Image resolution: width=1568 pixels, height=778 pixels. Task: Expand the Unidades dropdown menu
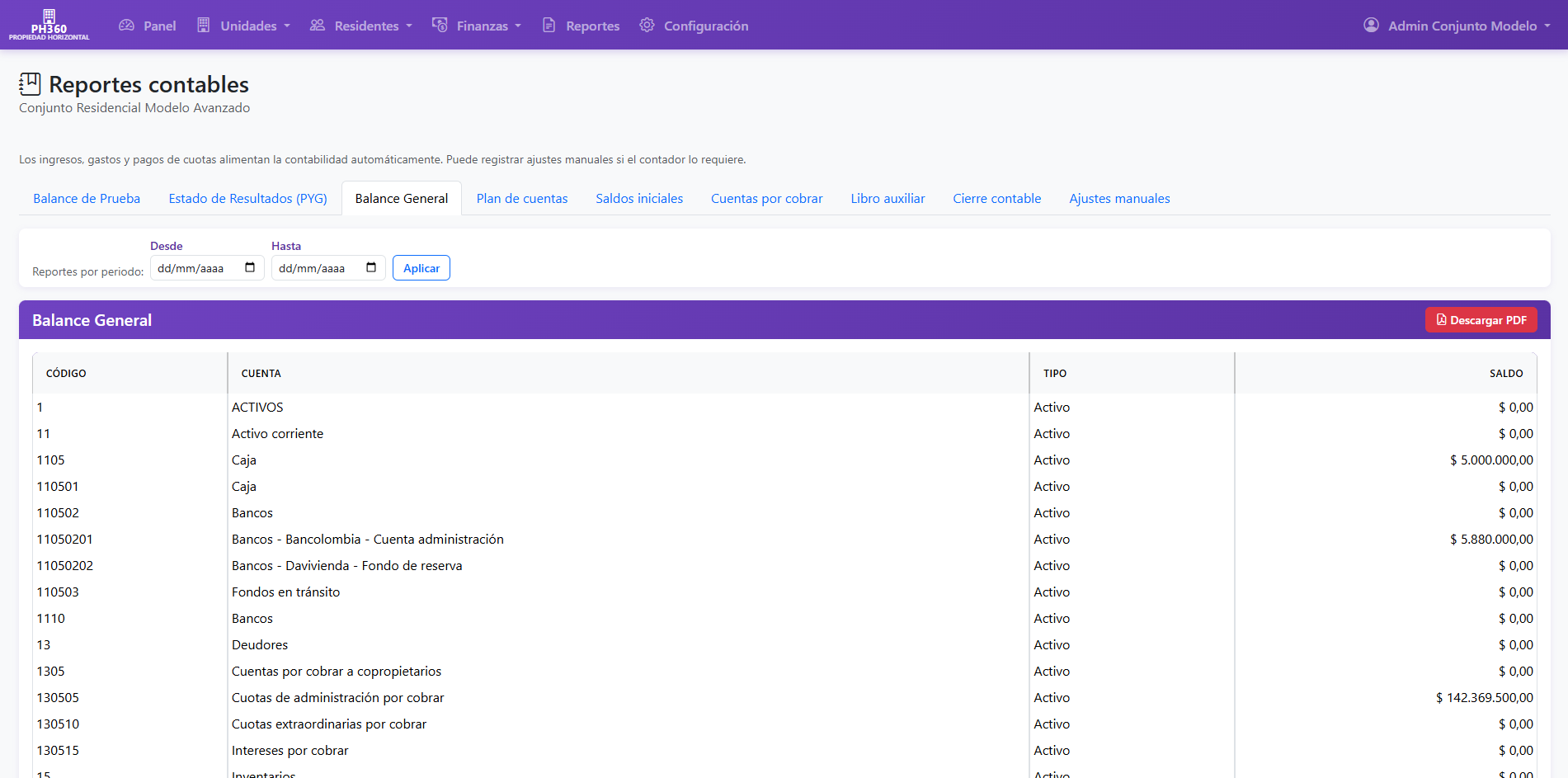(243, 26)
